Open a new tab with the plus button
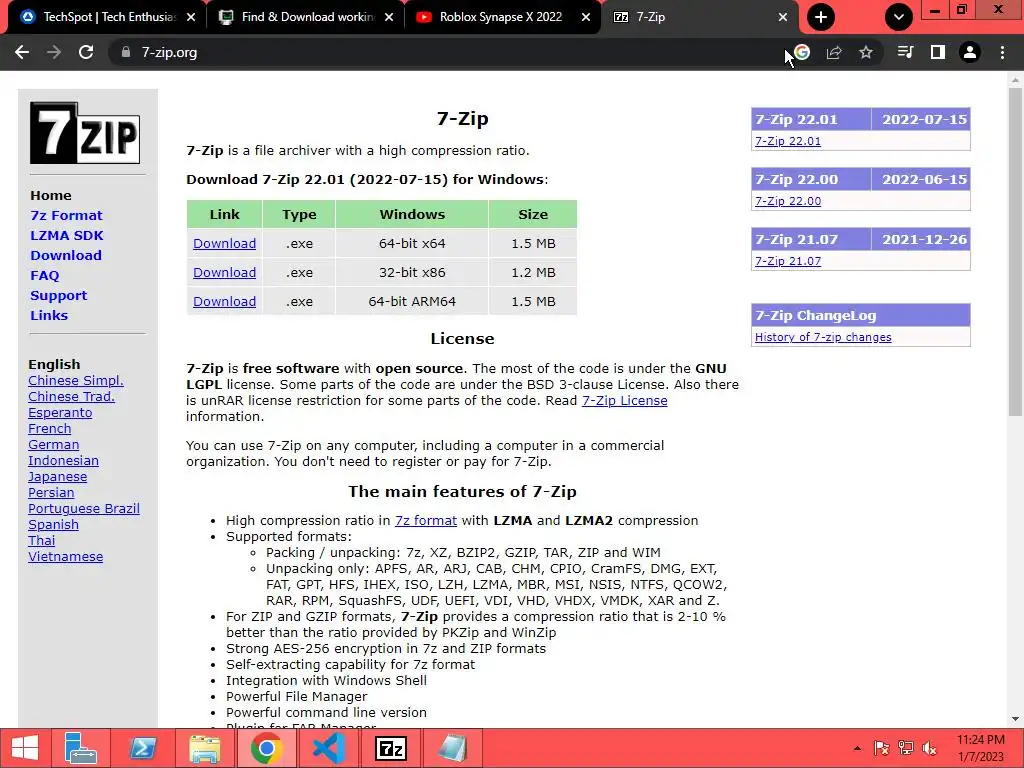This screenshot has height=768, width=1024. [x=821, y=17]
